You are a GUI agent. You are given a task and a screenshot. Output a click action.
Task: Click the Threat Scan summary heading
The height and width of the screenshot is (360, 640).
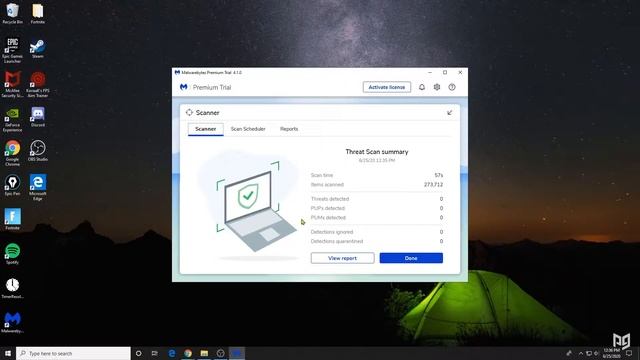click(x=377, y=152)
